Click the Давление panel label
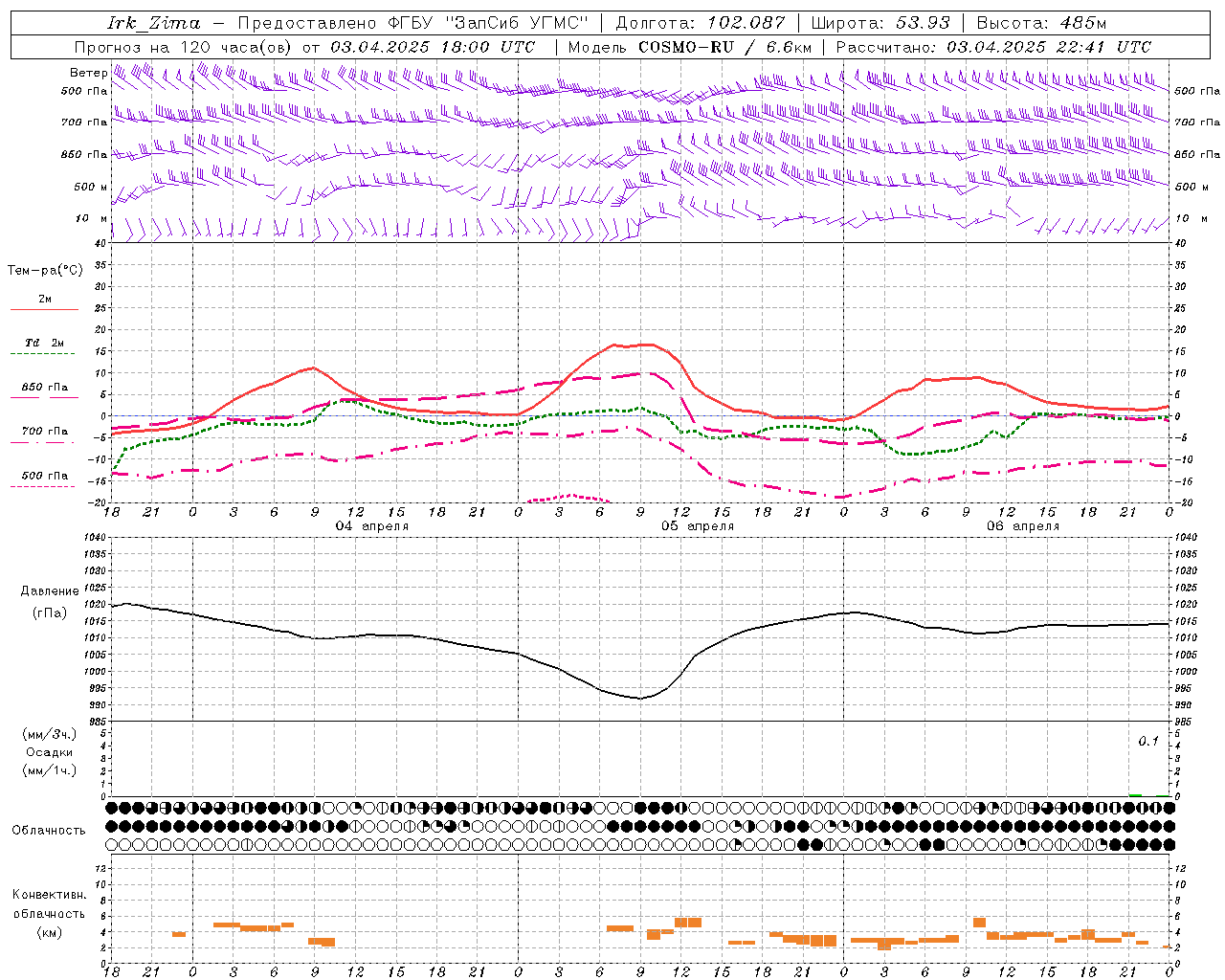This screenshot has height=980, width=1225. [x=50, y=591]
